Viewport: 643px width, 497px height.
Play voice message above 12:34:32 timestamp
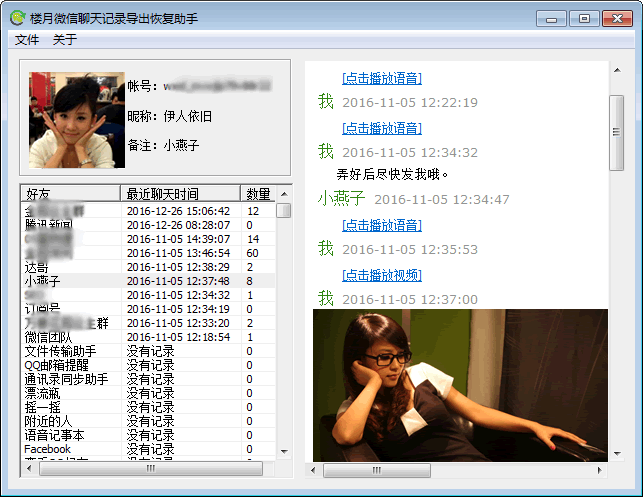point(382,128)
